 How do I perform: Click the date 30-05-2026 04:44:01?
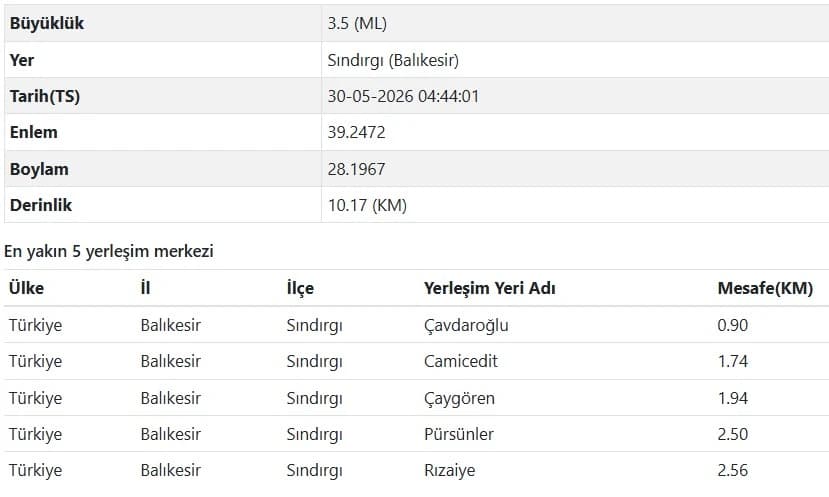click(403, 96)
